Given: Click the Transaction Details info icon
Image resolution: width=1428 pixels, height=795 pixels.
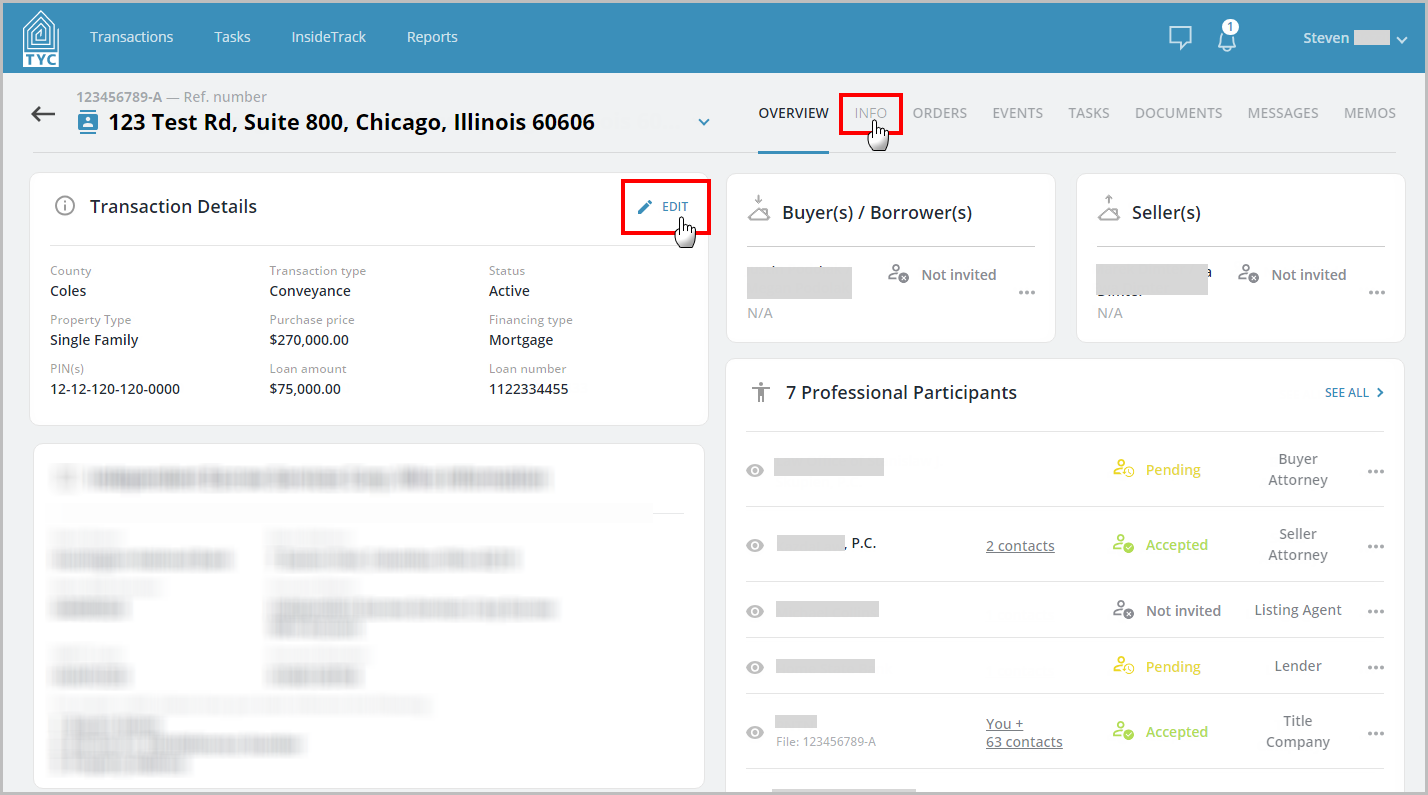Looking at the screenshot, I should (x=64, y=205).
